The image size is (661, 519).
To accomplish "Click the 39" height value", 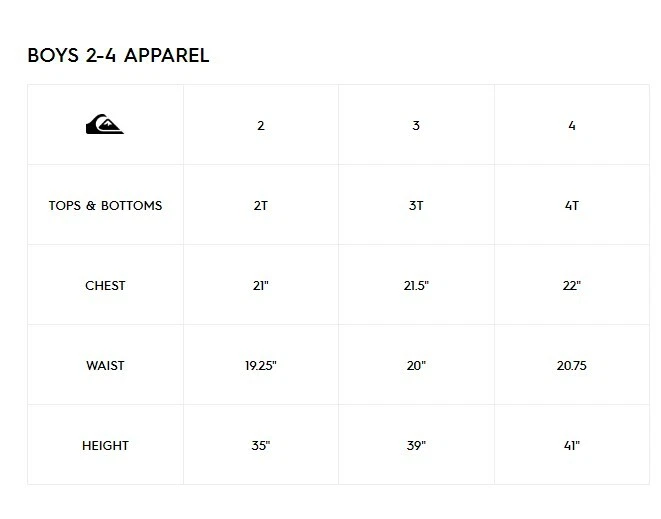I will coord(416,446).
